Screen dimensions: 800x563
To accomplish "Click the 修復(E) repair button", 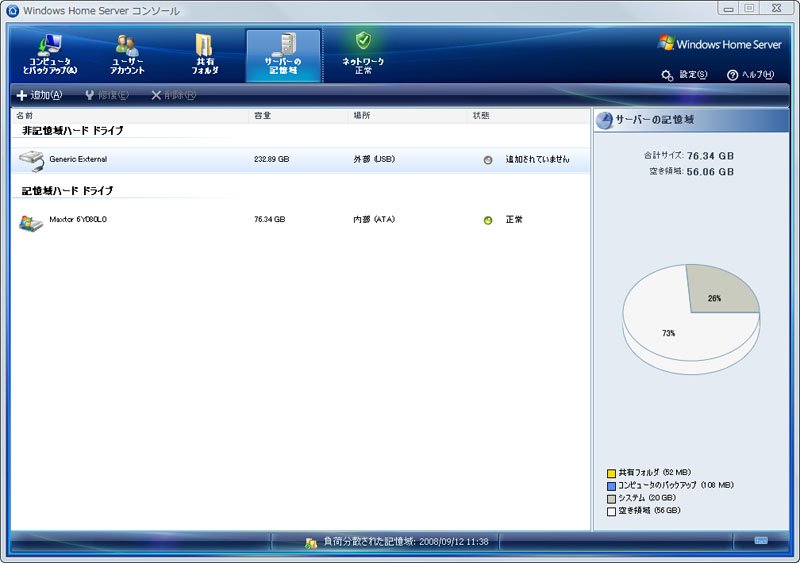I will (x=107, y=95).
